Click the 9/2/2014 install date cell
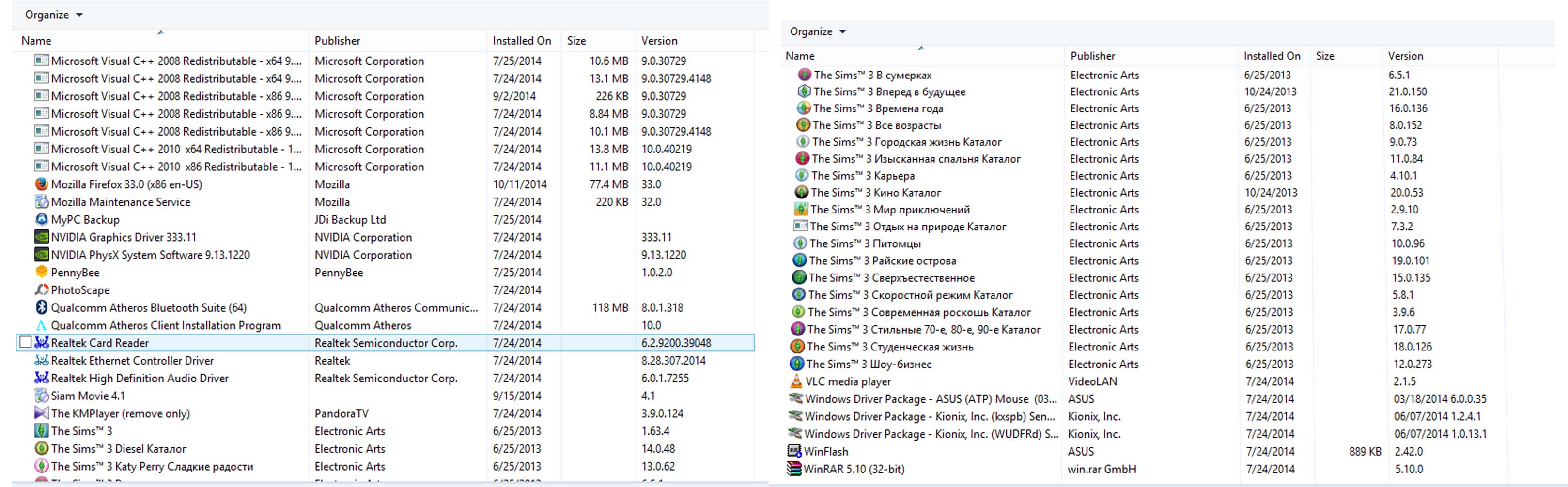This screenshot has width=1568, height=487. [514, 96]
